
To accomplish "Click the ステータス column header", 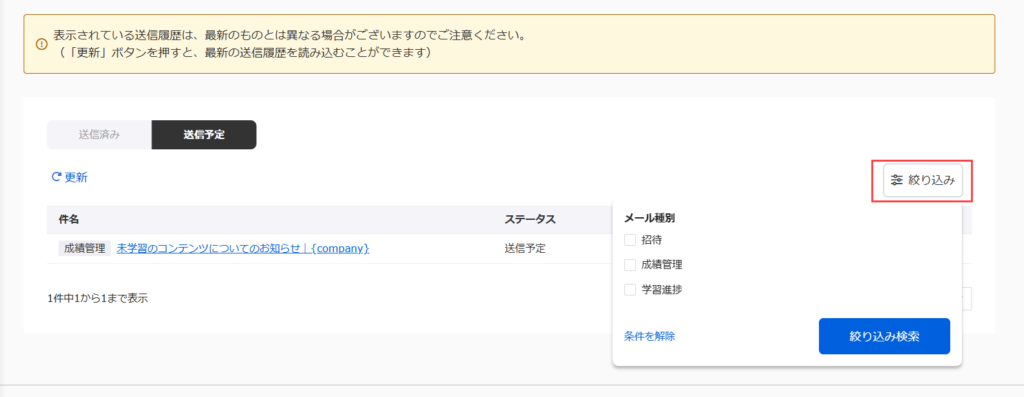I will [x=530, y=219].
